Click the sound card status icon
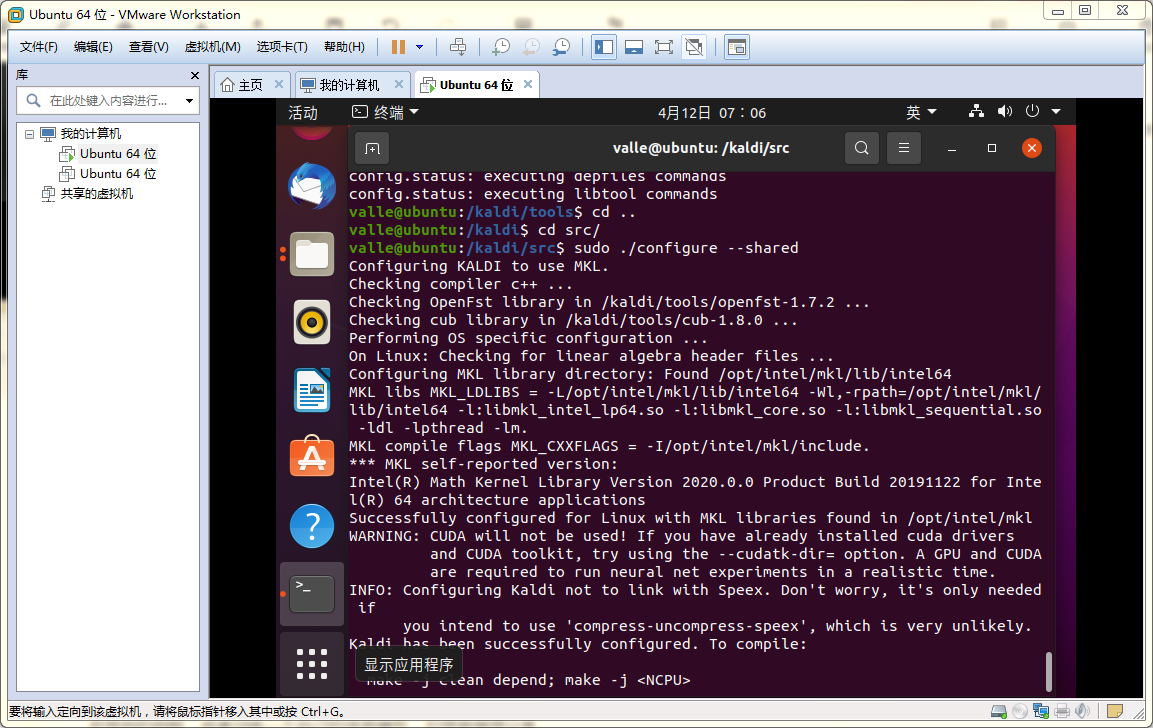Image resolution: width=1153 pixels, height=728 pixels. (x=1082, y=711)
